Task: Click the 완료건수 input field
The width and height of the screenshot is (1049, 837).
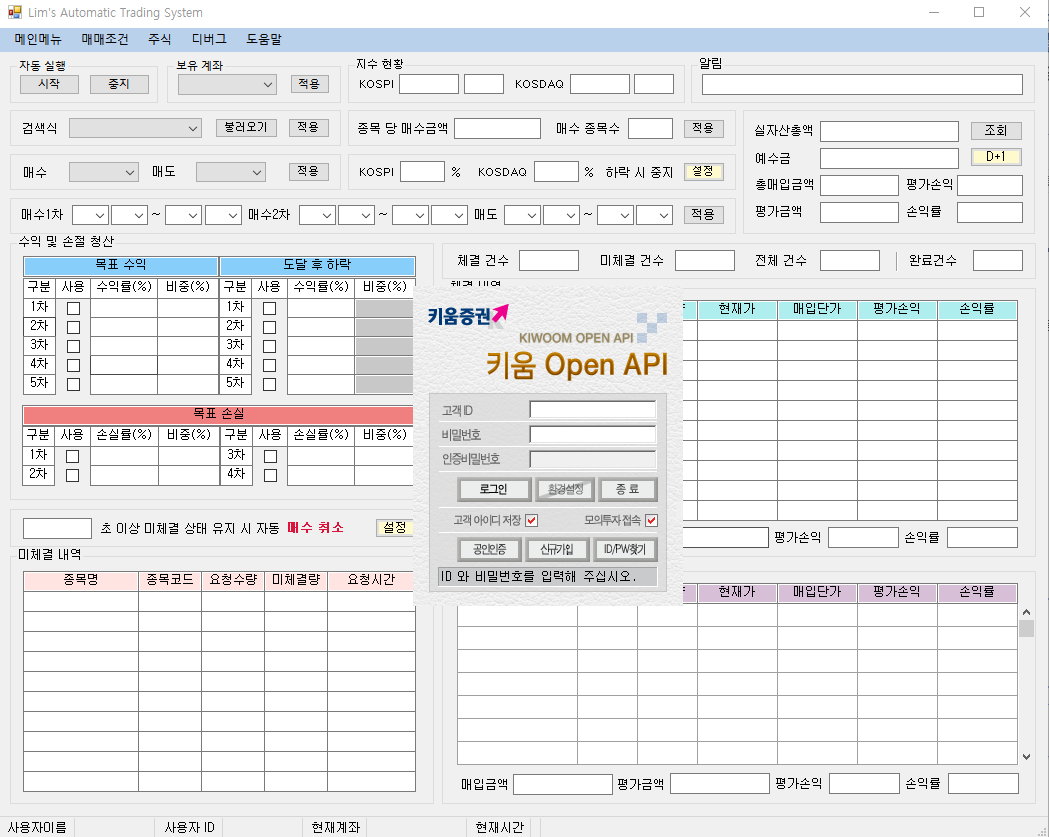Action: pos(997,261)
